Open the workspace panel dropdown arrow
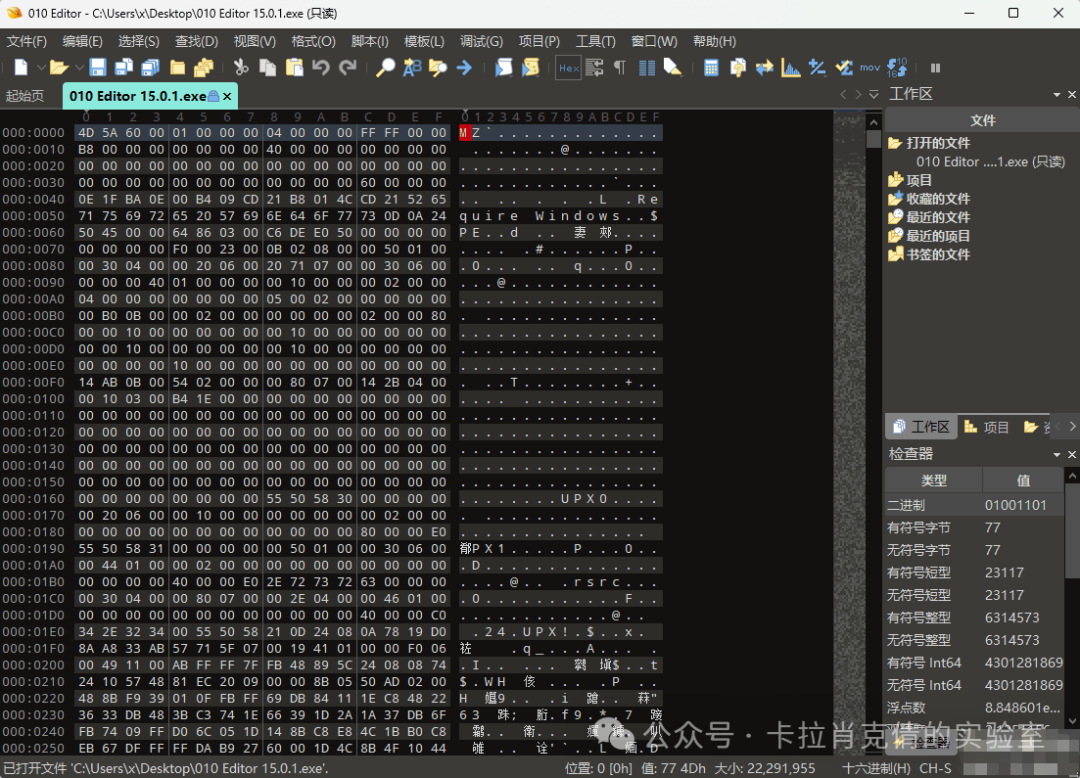This screenshot has width=1080, height=778. tap(1055, 93)
